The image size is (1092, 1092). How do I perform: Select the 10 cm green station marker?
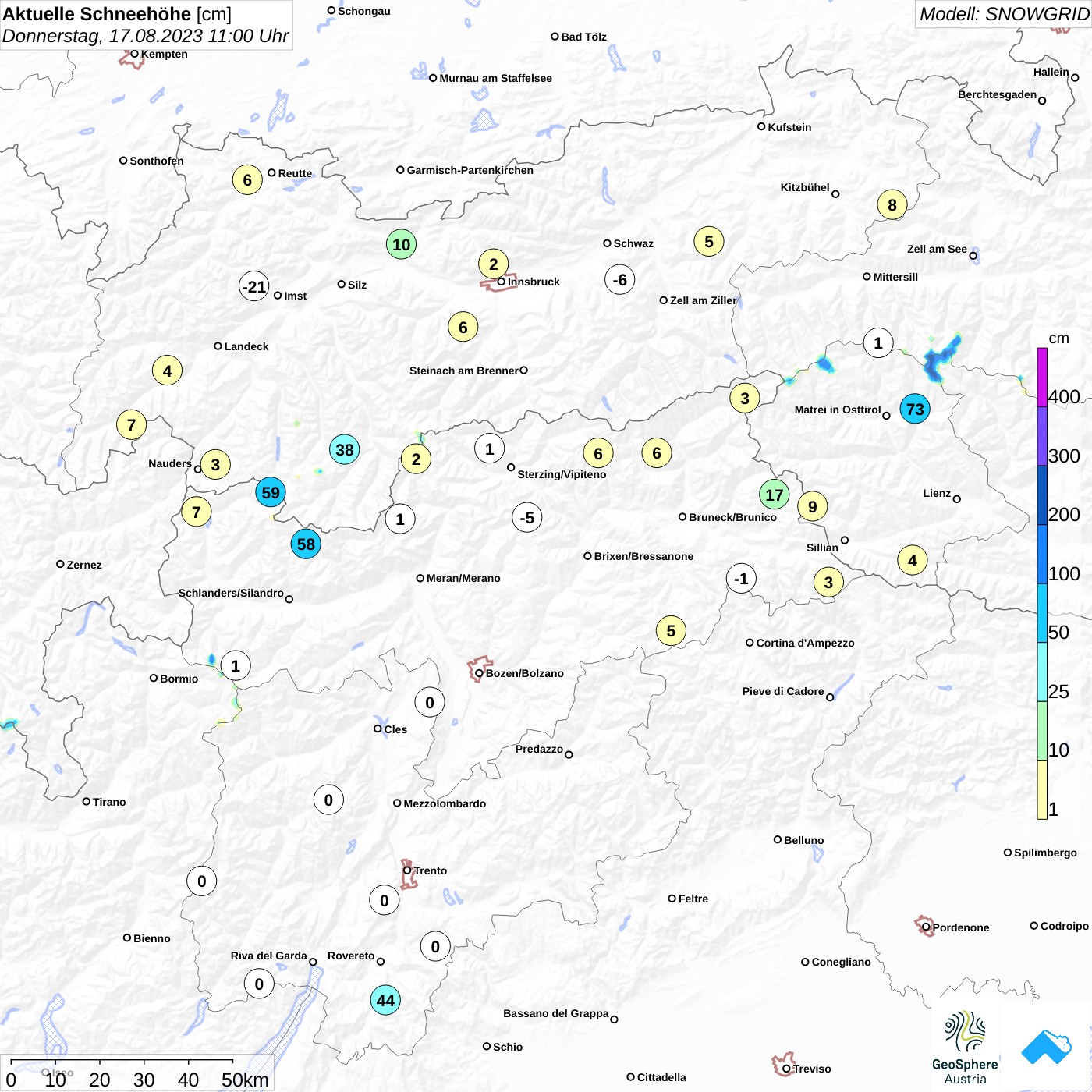401,245
